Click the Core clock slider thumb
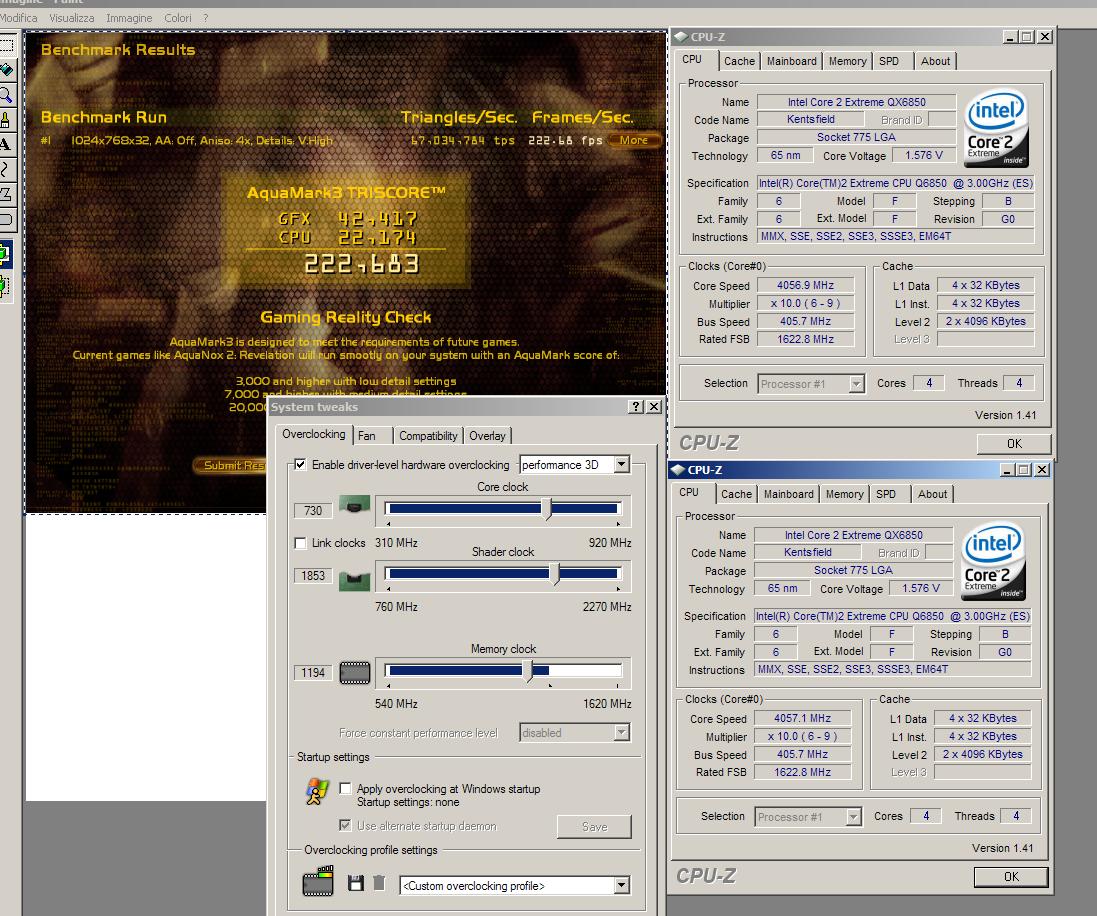This screenshot has width=1097, height=916. 546,509
